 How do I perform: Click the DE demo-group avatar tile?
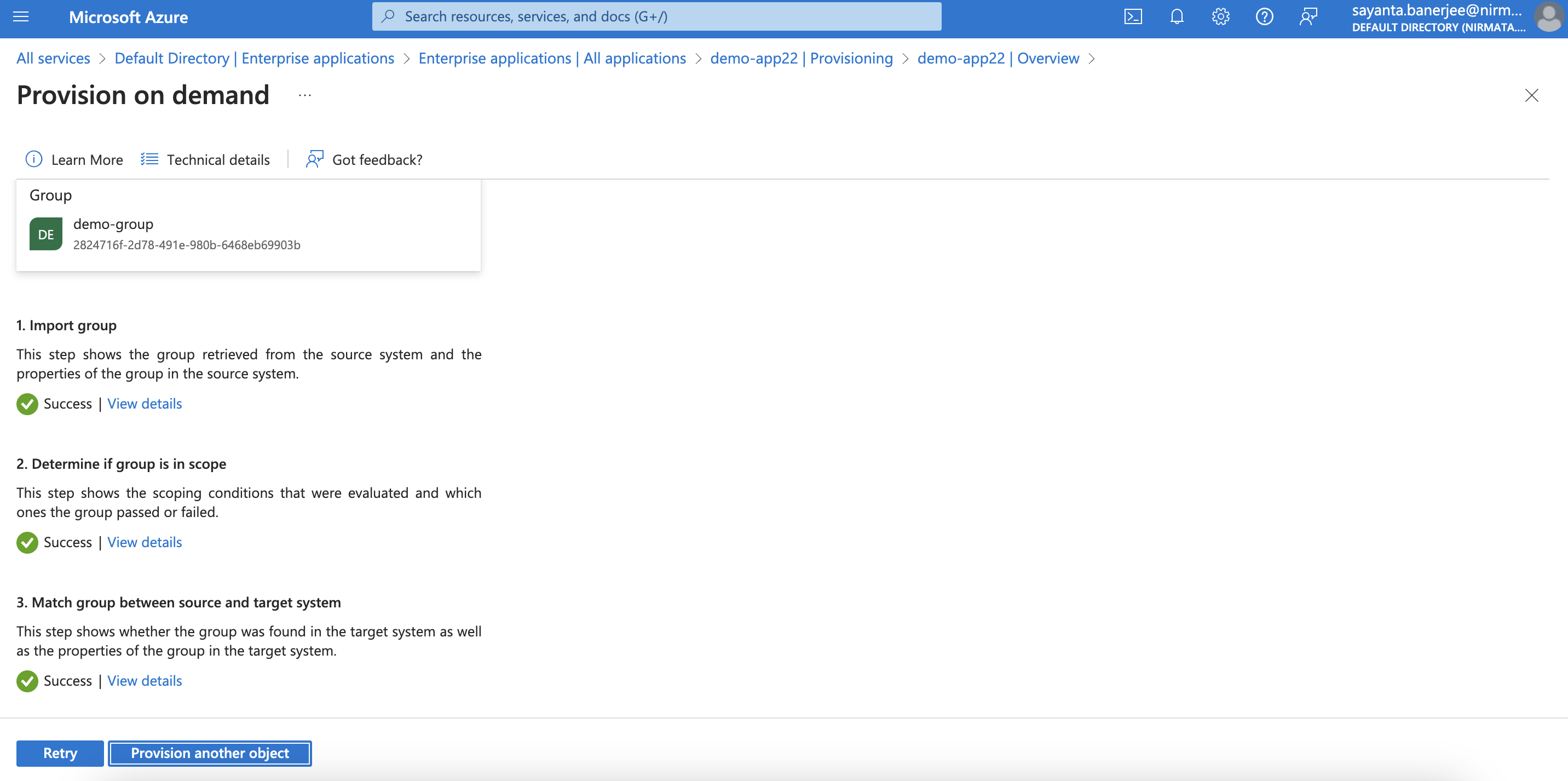coord(45,234)
